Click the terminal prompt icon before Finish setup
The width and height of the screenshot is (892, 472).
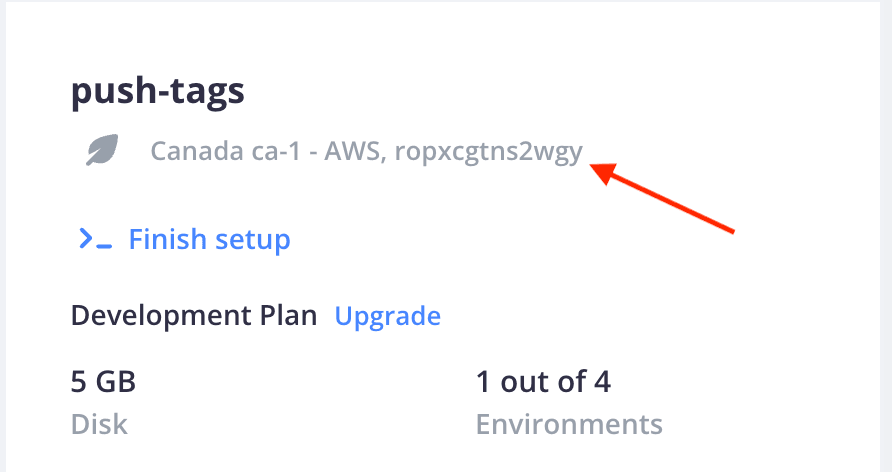95,239
